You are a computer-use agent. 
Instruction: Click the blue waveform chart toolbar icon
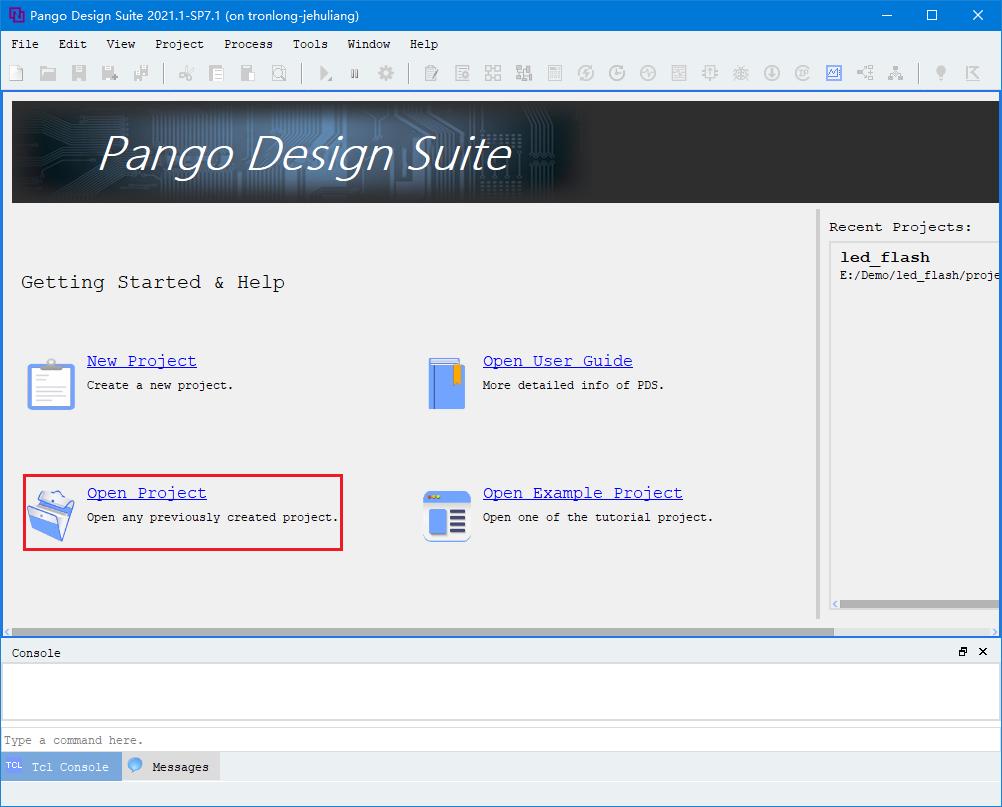[x=834, y=73]
